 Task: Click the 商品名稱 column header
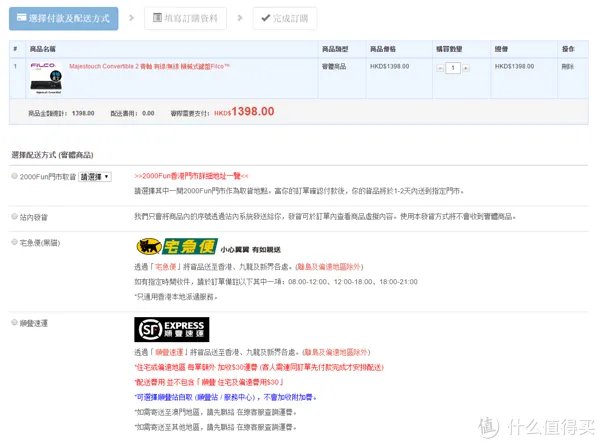tap(42, 49)
